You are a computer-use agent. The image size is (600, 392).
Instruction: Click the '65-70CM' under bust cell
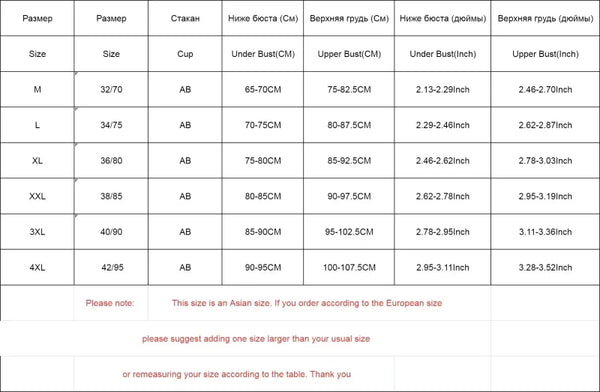pyautogui.click(x=262, y=89)
